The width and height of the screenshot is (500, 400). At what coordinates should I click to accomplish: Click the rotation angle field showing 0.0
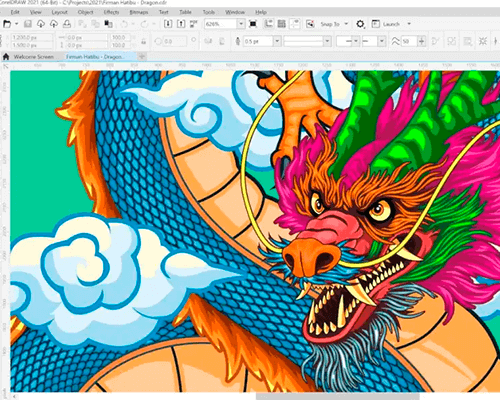pyautogui.click(x=174, y=41)
